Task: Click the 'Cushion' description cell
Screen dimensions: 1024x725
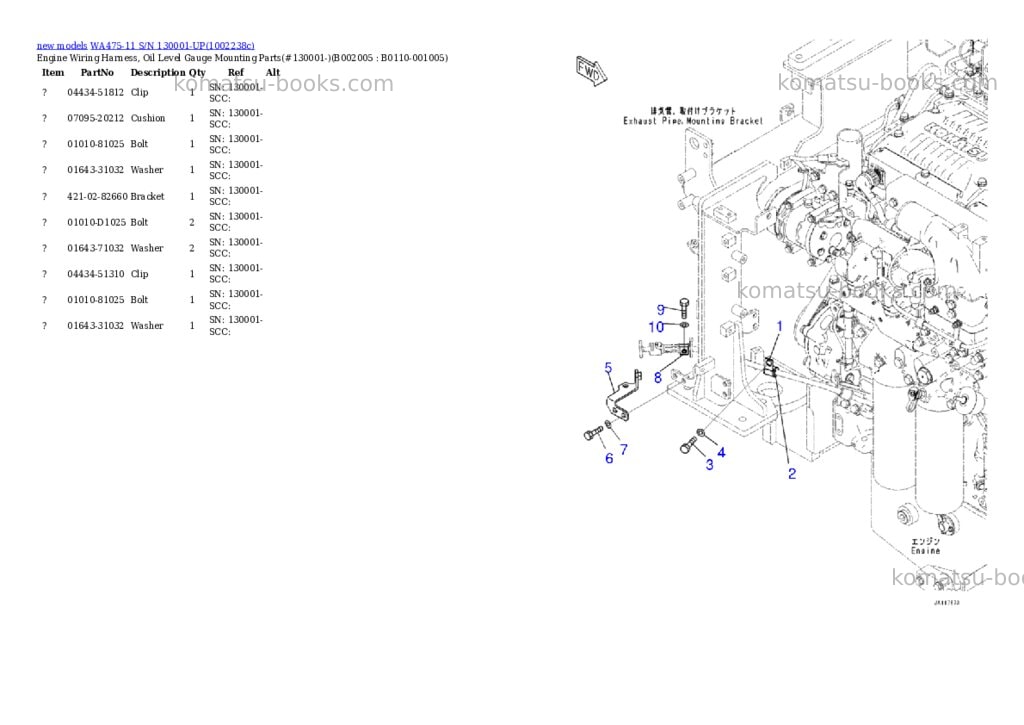Action: [148, 118]
